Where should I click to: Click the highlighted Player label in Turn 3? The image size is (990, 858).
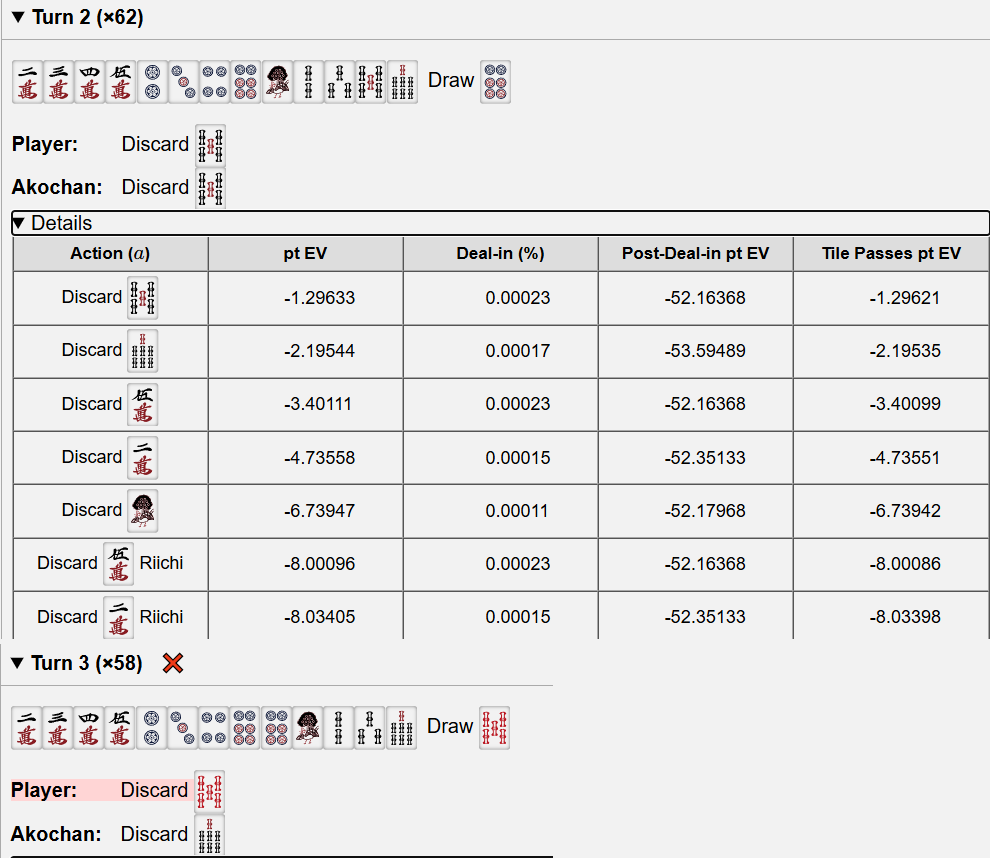pyautogui.click(x=44, y=790)
